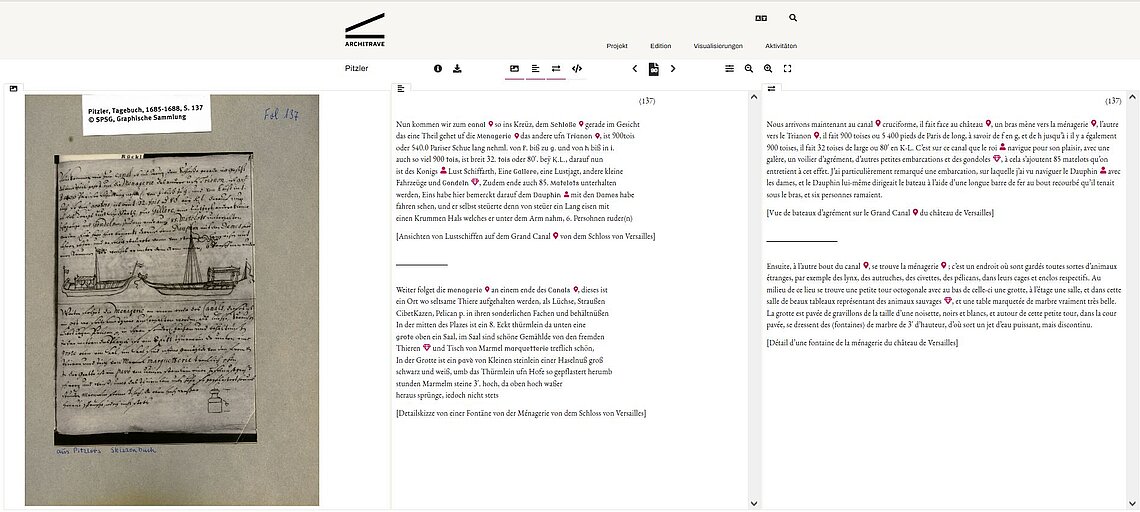Toggle the facsimile image panel

(x=514, y=69)
